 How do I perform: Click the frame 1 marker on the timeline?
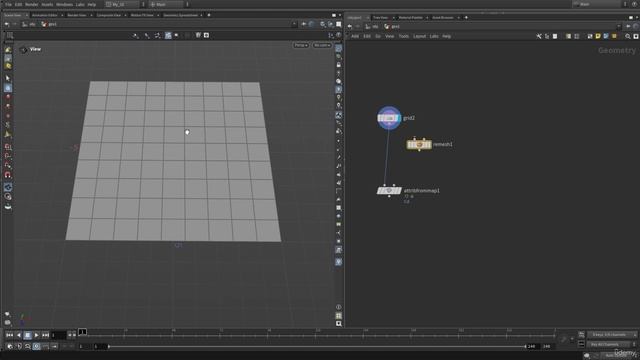(82, 332)
